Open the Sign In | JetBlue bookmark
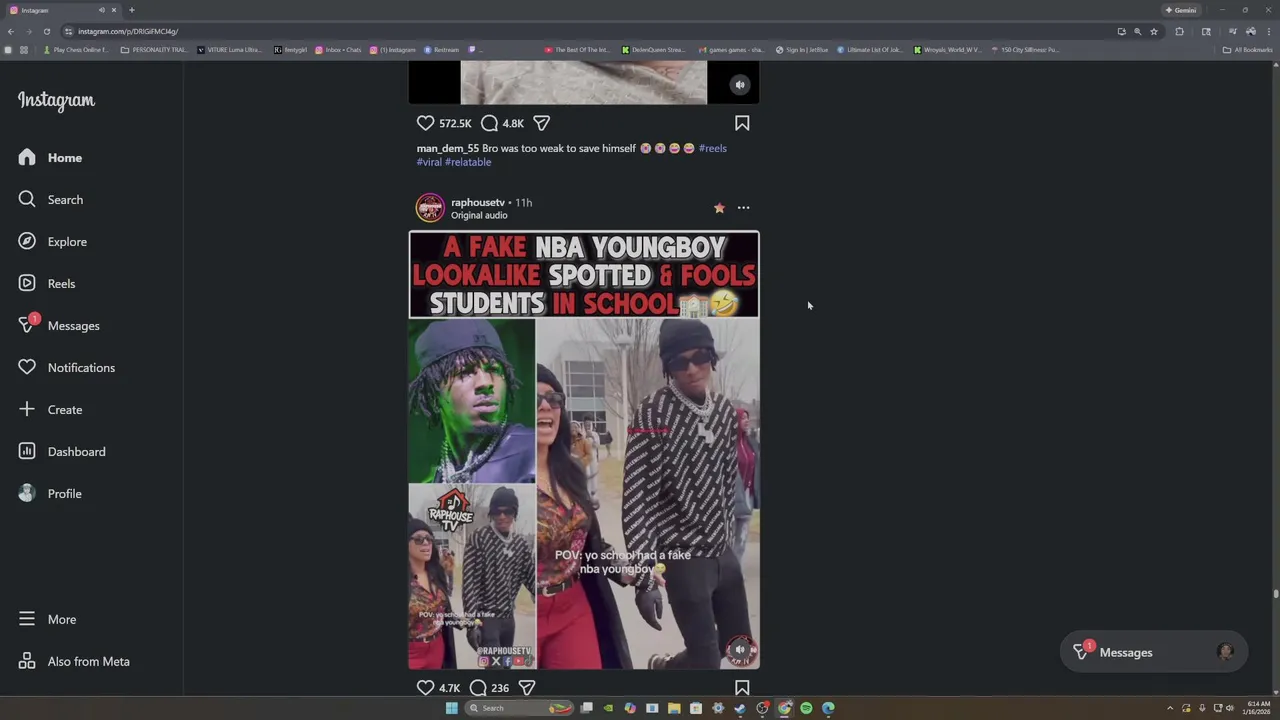 [802, 49]
